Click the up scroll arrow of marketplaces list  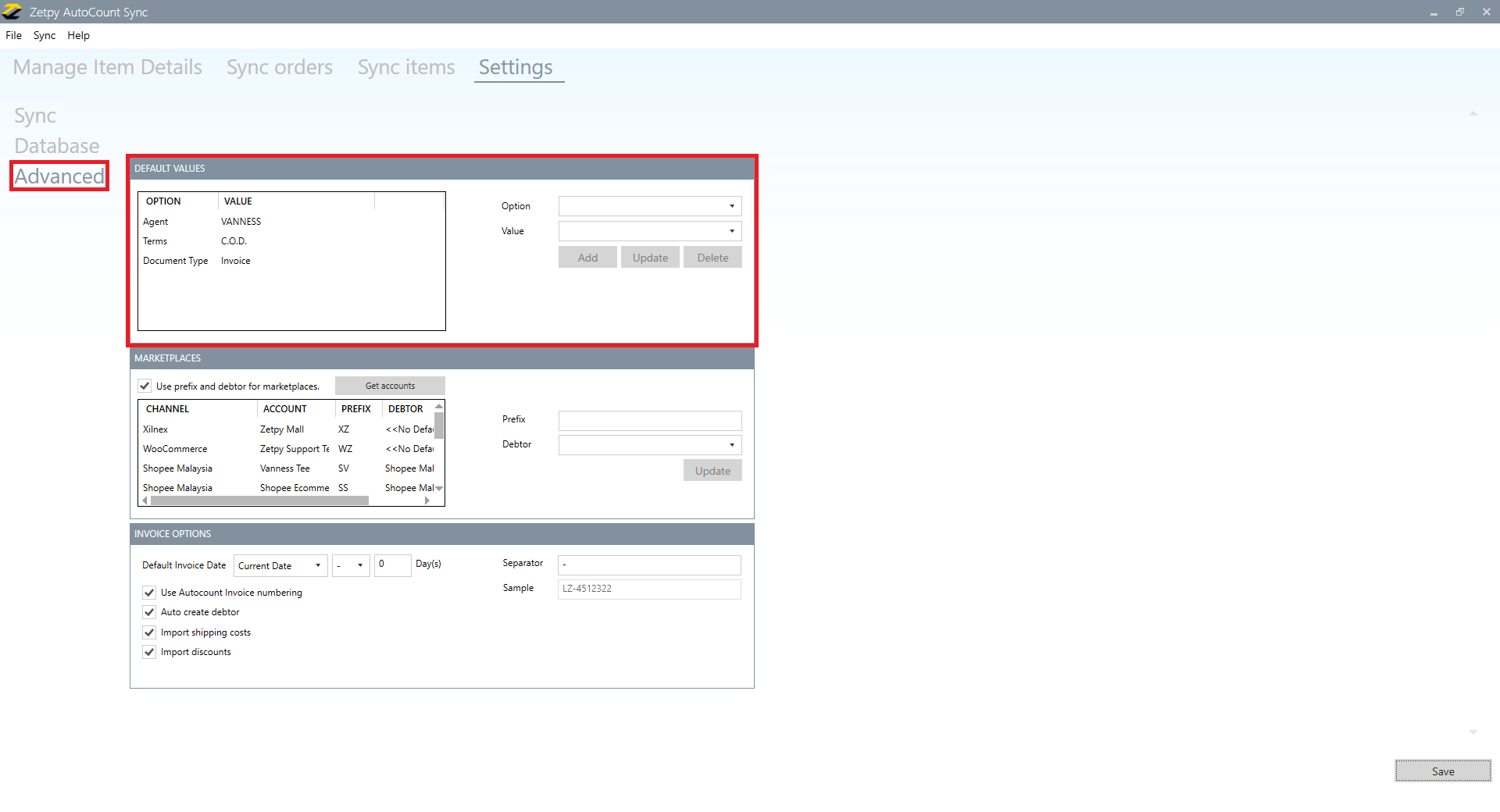439,406
